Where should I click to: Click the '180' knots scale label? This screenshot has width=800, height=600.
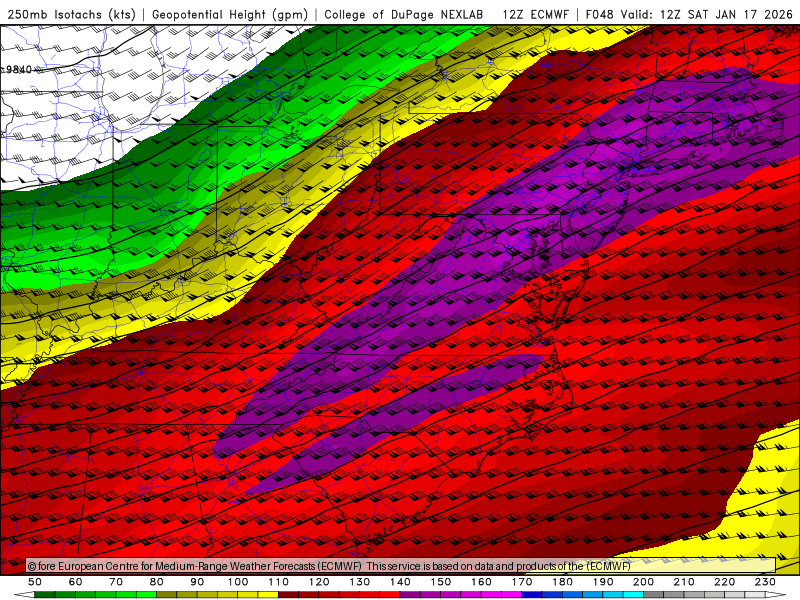(x=562, y=582)
